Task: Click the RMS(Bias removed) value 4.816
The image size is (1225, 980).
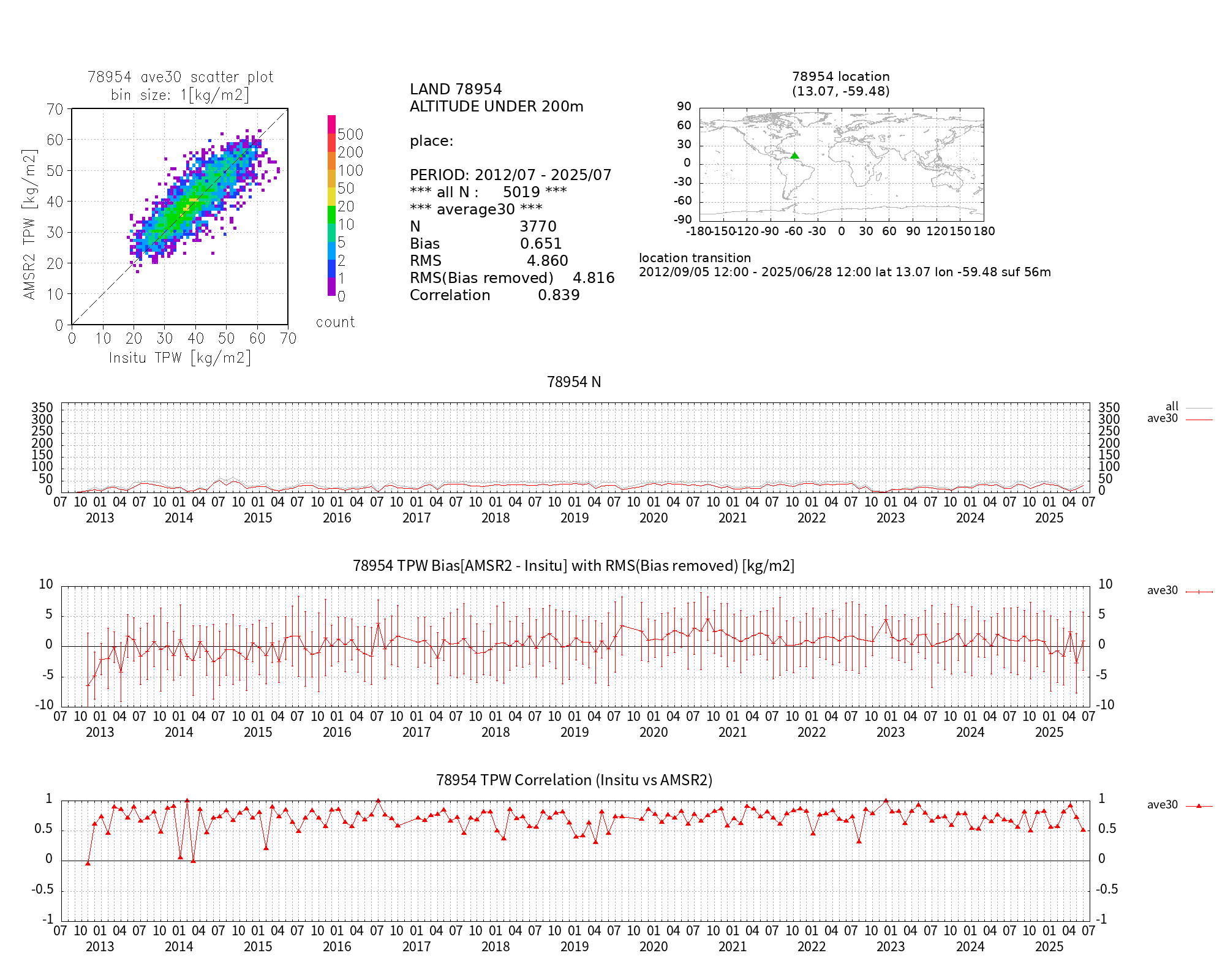Action: pos(594,278)
